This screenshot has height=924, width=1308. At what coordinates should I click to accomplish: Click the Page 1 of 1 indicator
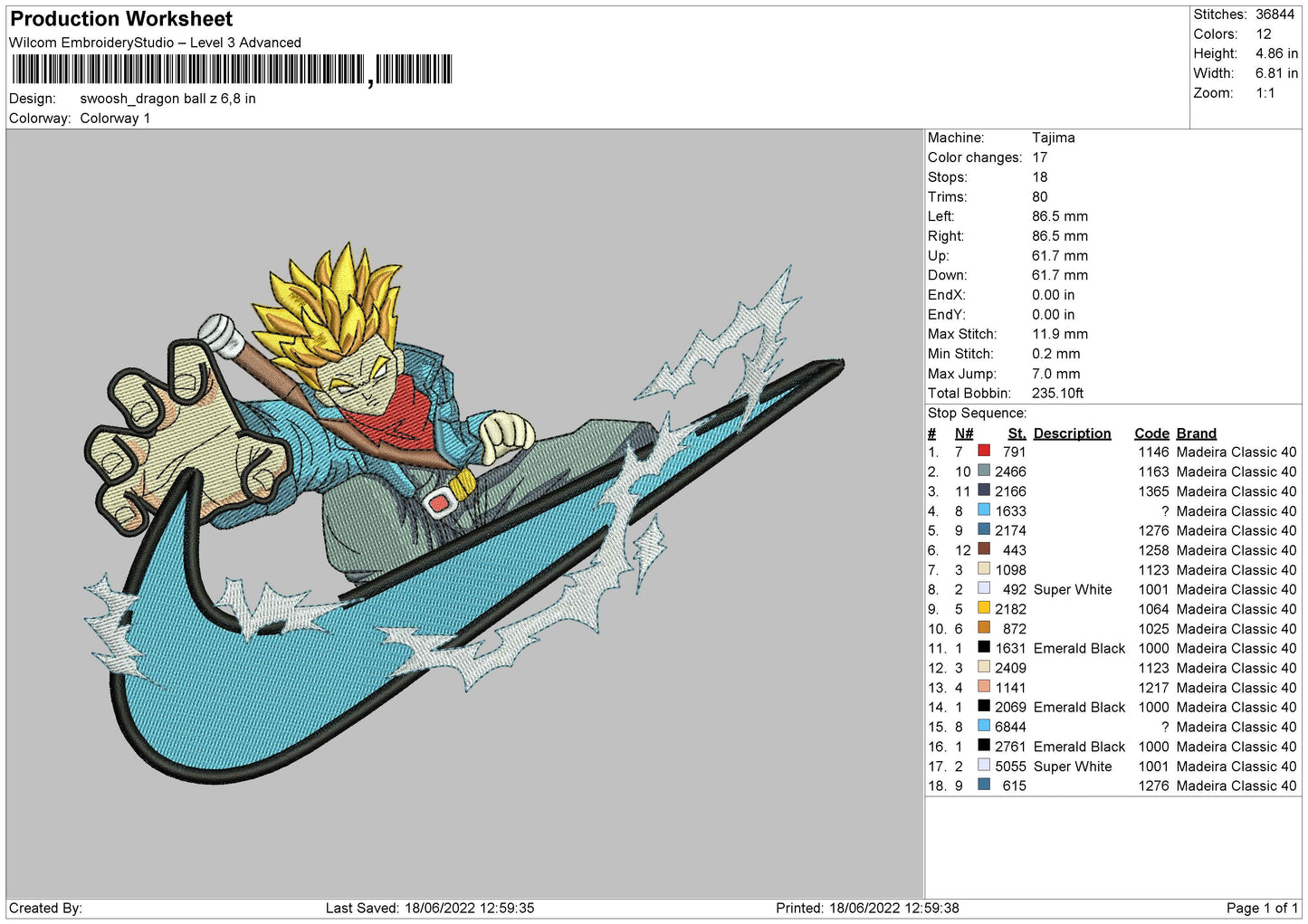pyautogui.click(x=1262, y=908)
